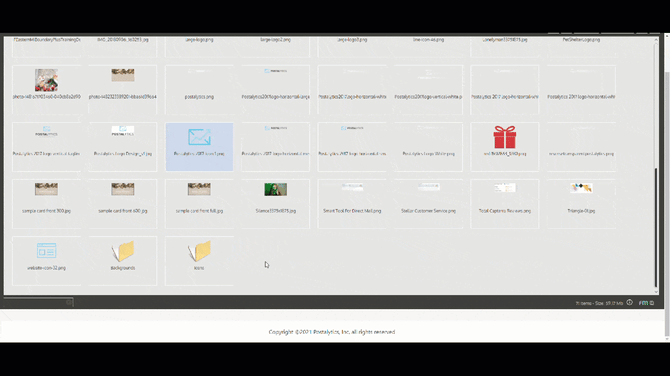
Task: Click the FM logo in status bar
Action: [x=643, y=303]
